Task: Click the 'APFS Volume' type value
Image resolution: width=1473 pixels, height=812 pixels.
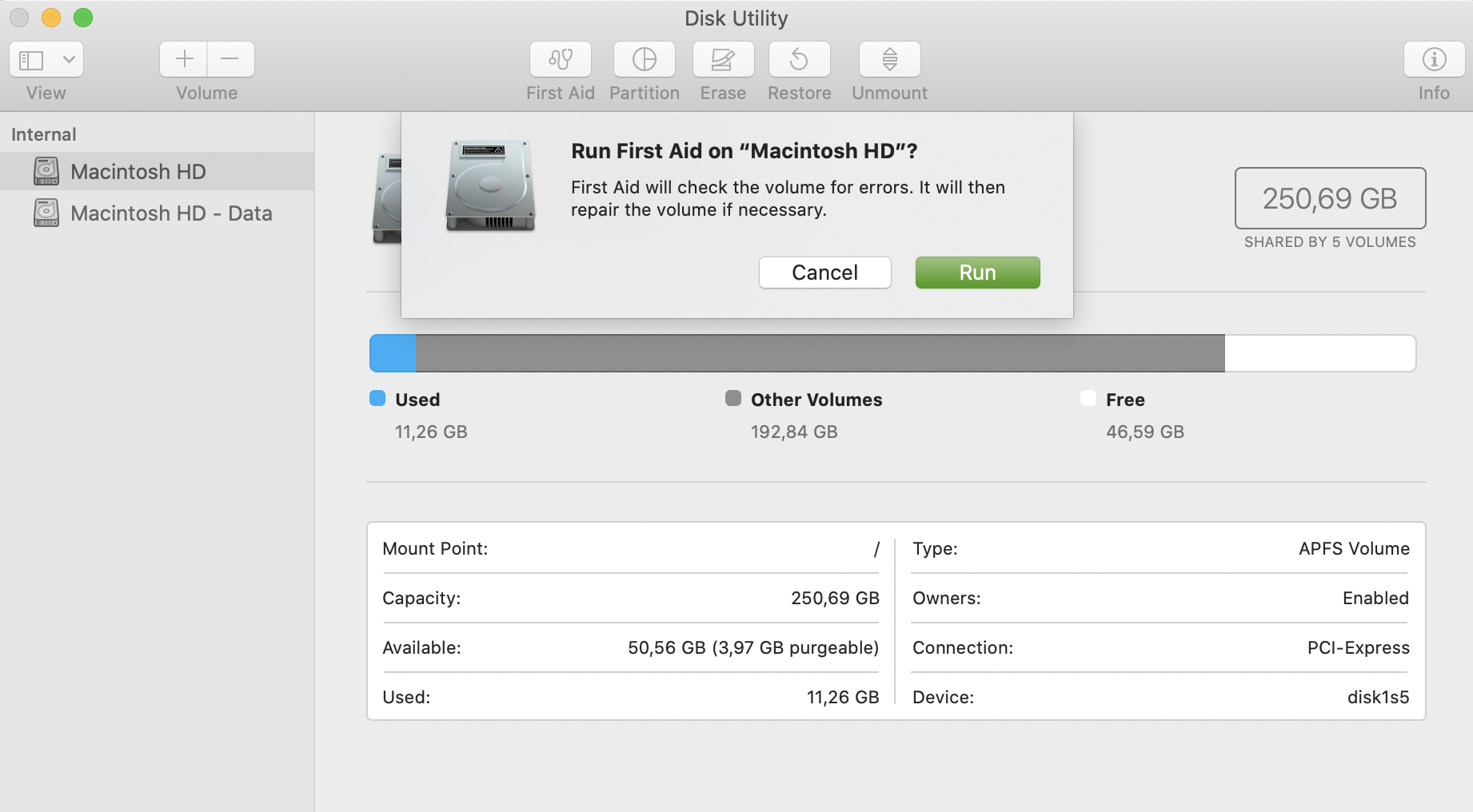Action: (1354, 548)
